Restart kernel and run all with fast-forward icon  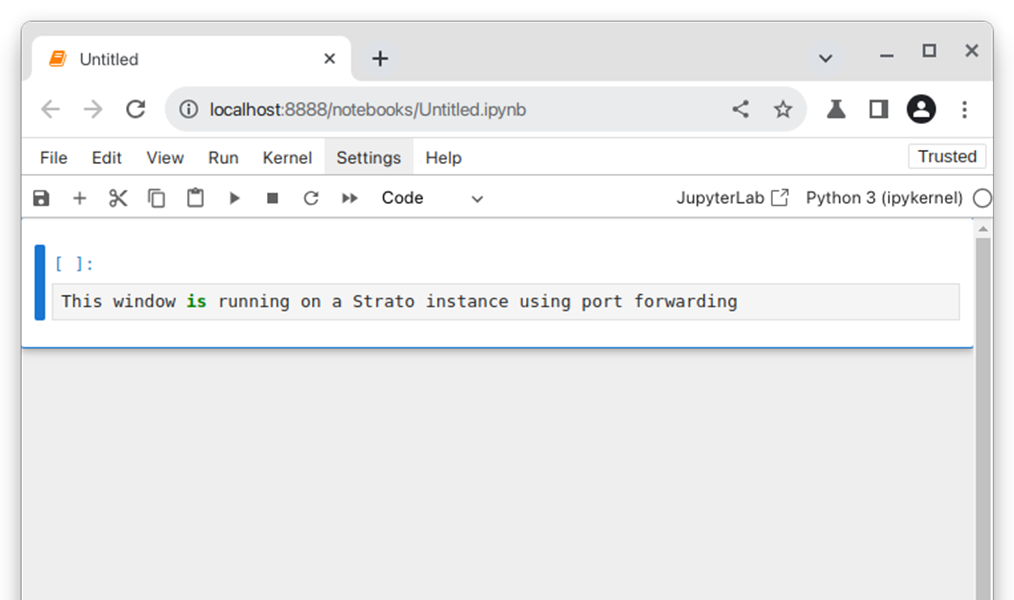349,198
